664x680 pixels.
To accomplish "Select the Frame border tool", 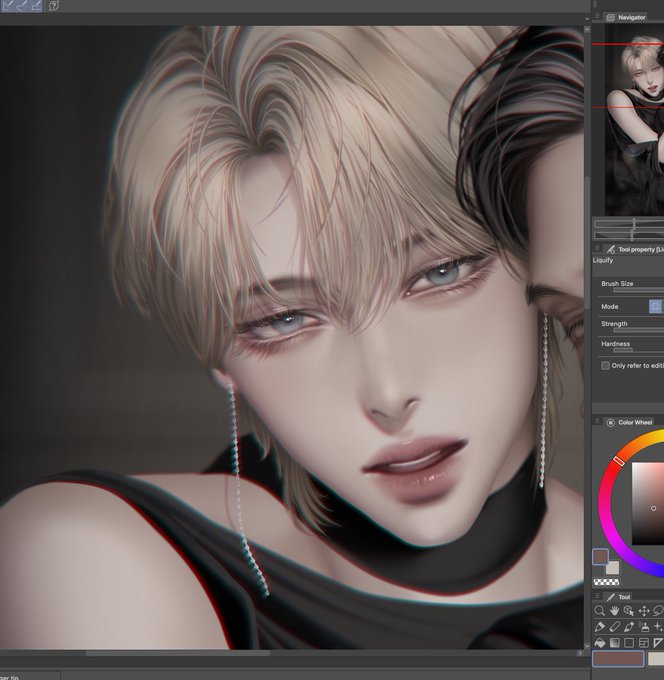I will click(644, 642).
